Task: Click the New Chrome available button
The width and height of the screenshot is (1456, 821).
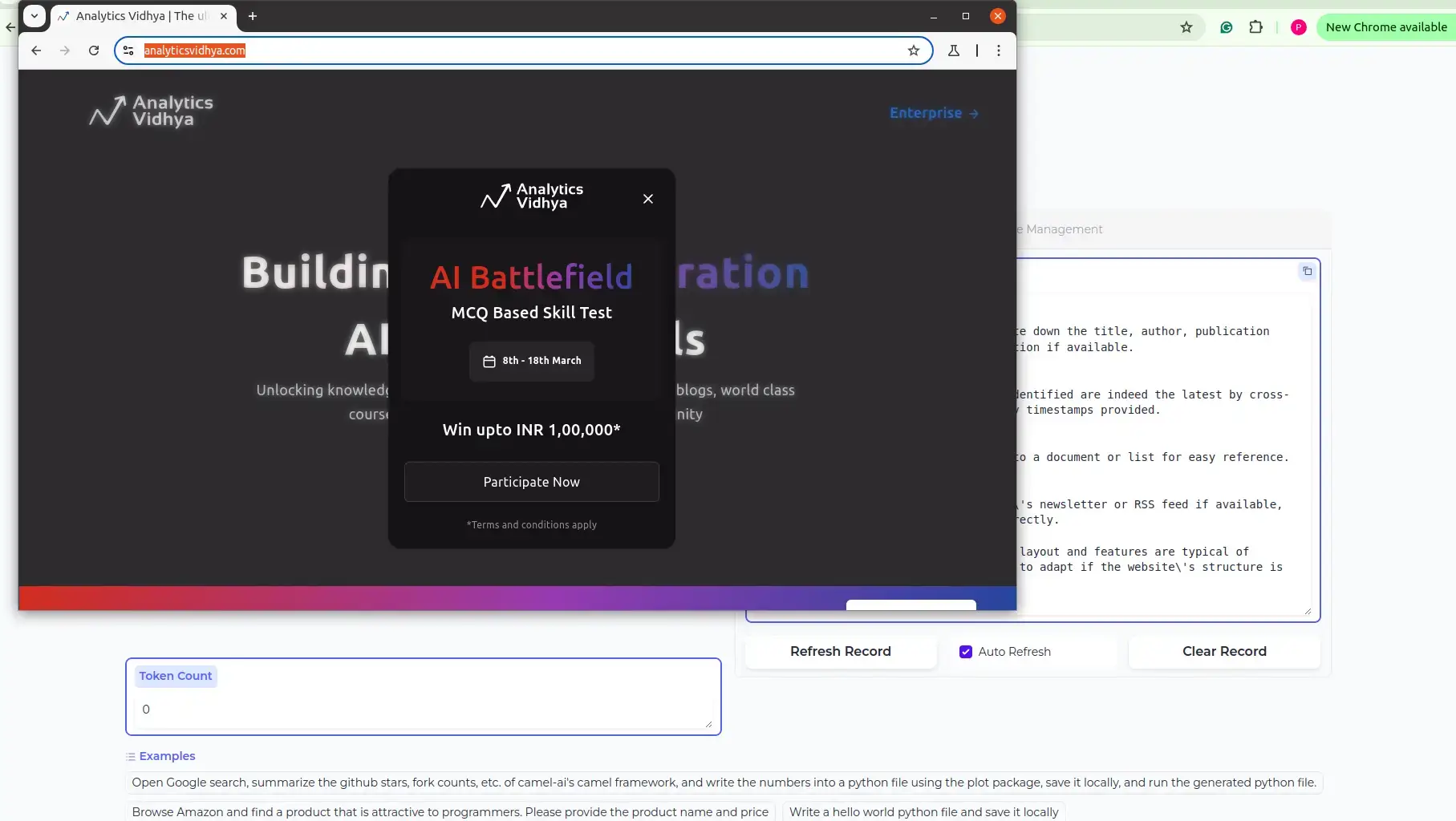Action: point(1385,27)
